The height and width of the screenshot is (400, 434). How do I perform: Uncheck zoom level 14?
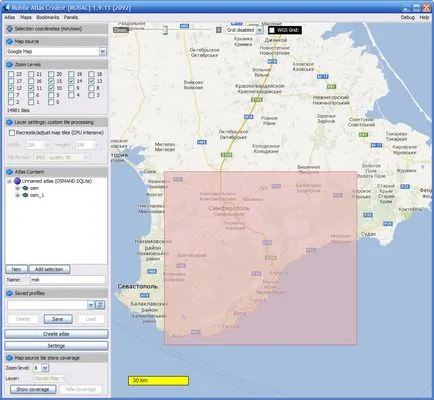click(x=71, y=81)
